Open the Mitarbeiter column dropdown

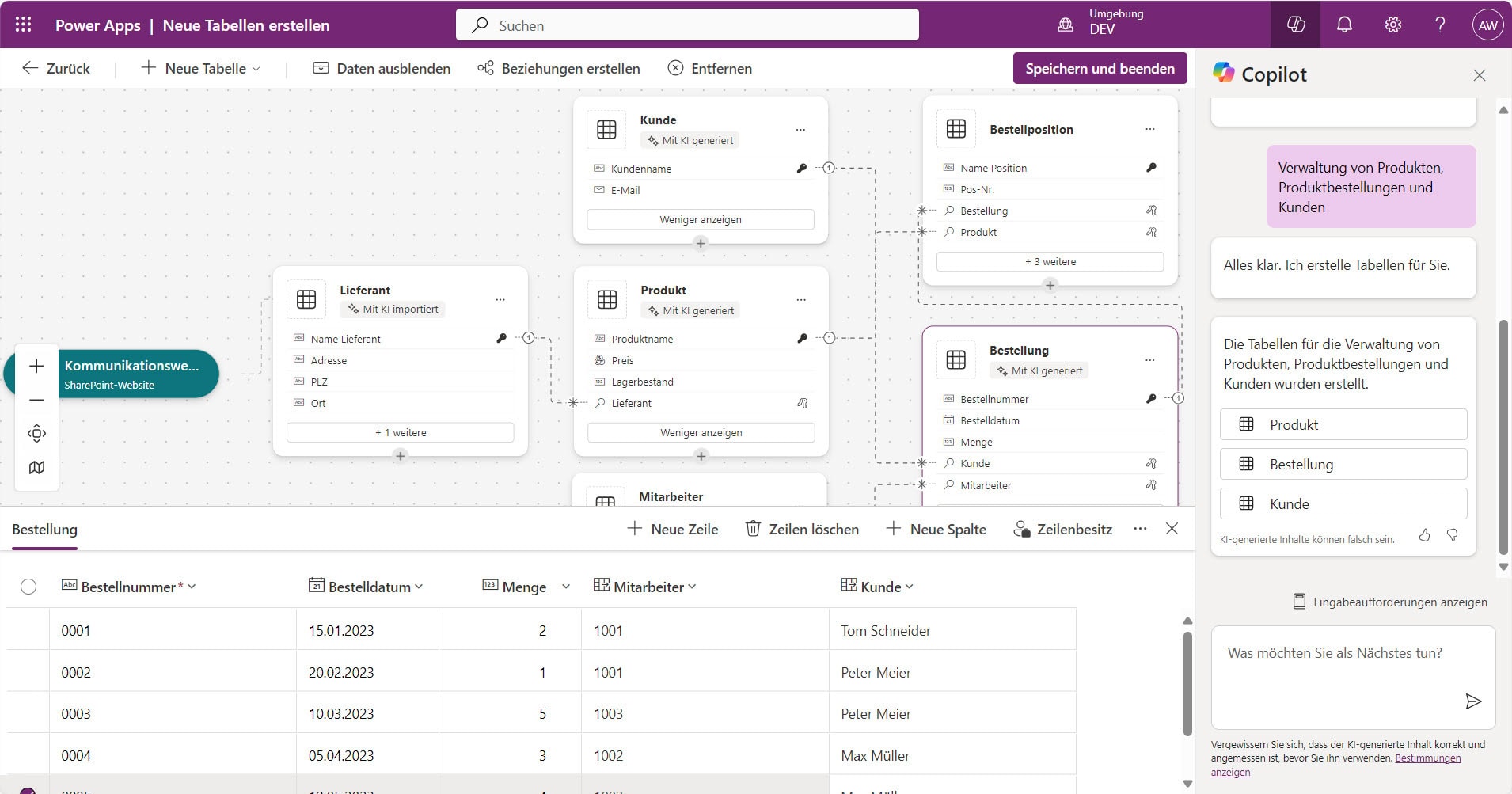click(x=692, y=587)
